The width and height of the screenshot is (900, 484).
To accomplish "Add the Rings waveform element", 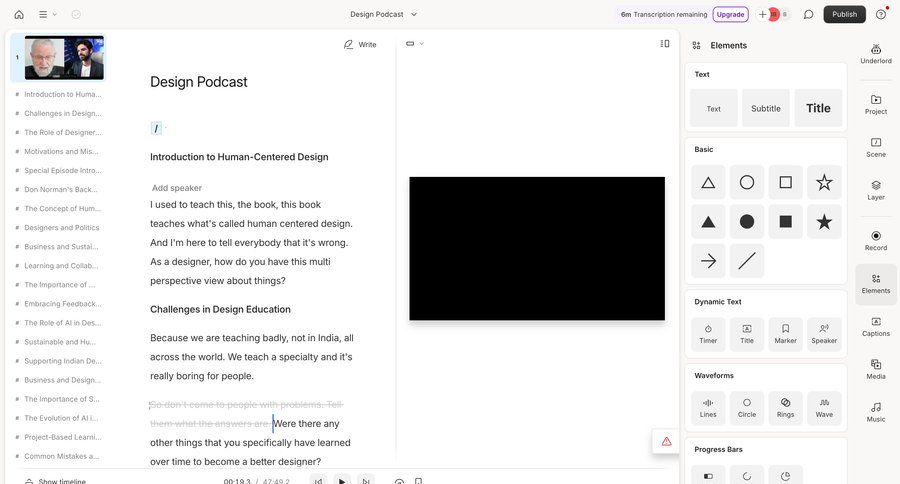I will [x=785, y=407].
